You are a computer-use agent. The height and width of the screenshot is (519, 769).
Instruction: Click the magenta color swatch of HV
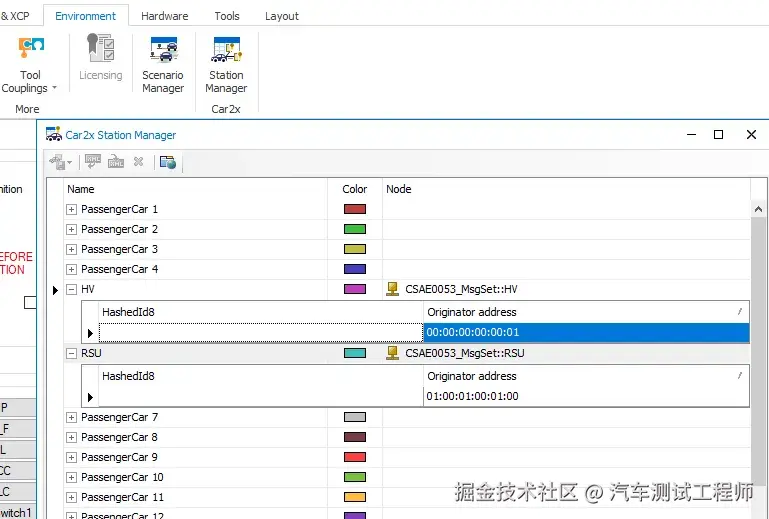355,289
